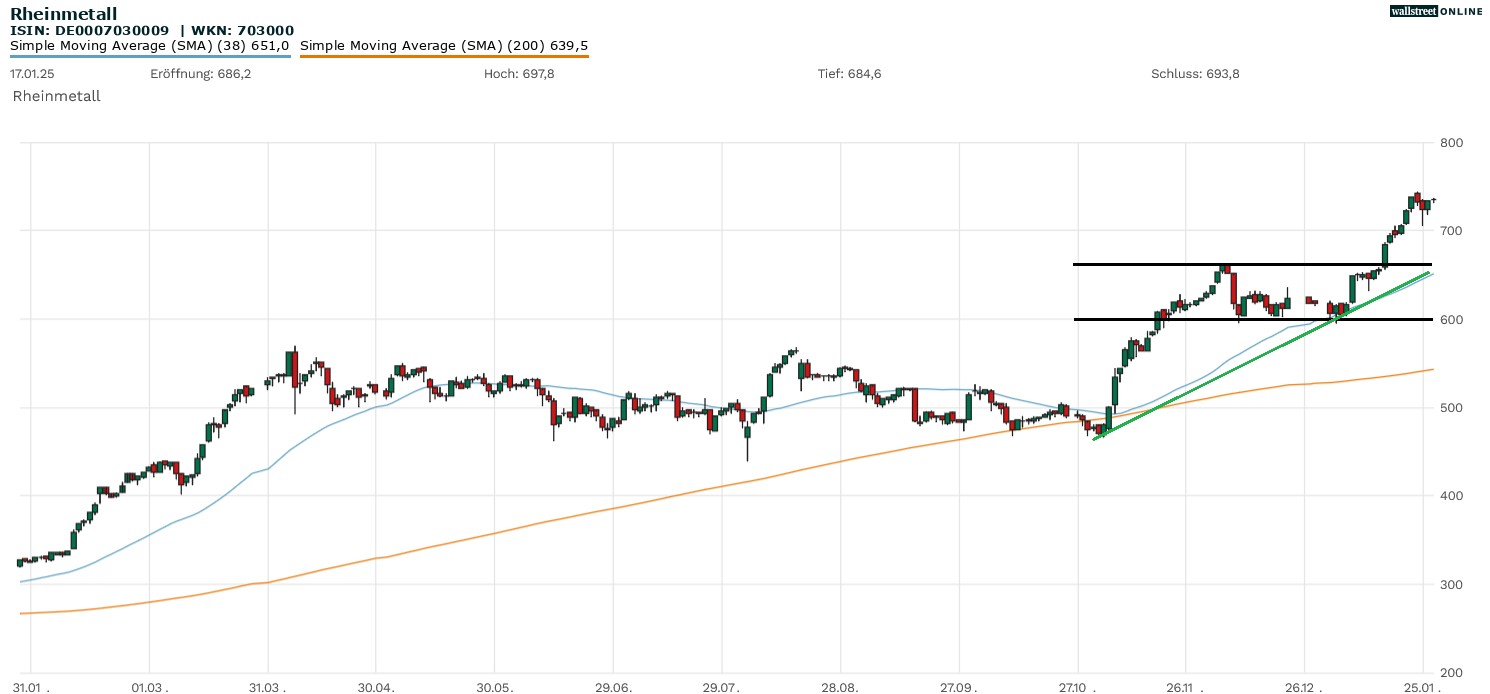Click the 800 label on price axis
The height and width of the screenshot is (694, 1490).
pyautogui.click(x=1451, y=143)
